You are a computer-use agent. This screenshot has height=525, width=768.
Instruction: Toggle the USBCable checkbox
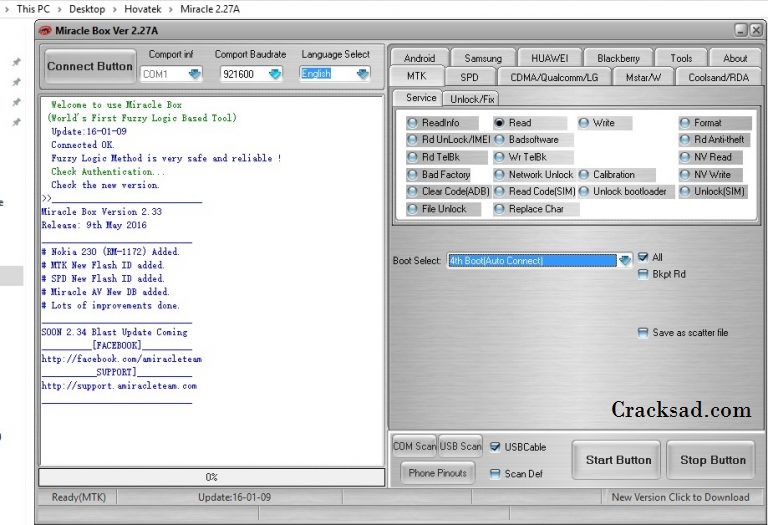[x=495, y=447]
